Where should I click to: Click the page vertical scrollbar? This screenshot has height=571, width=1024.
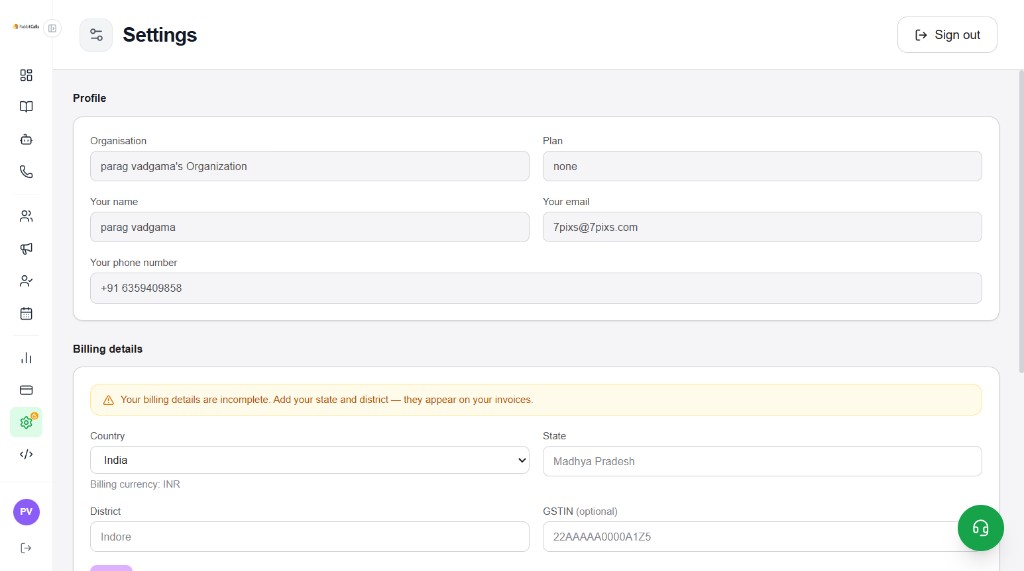pos(1021,222)
